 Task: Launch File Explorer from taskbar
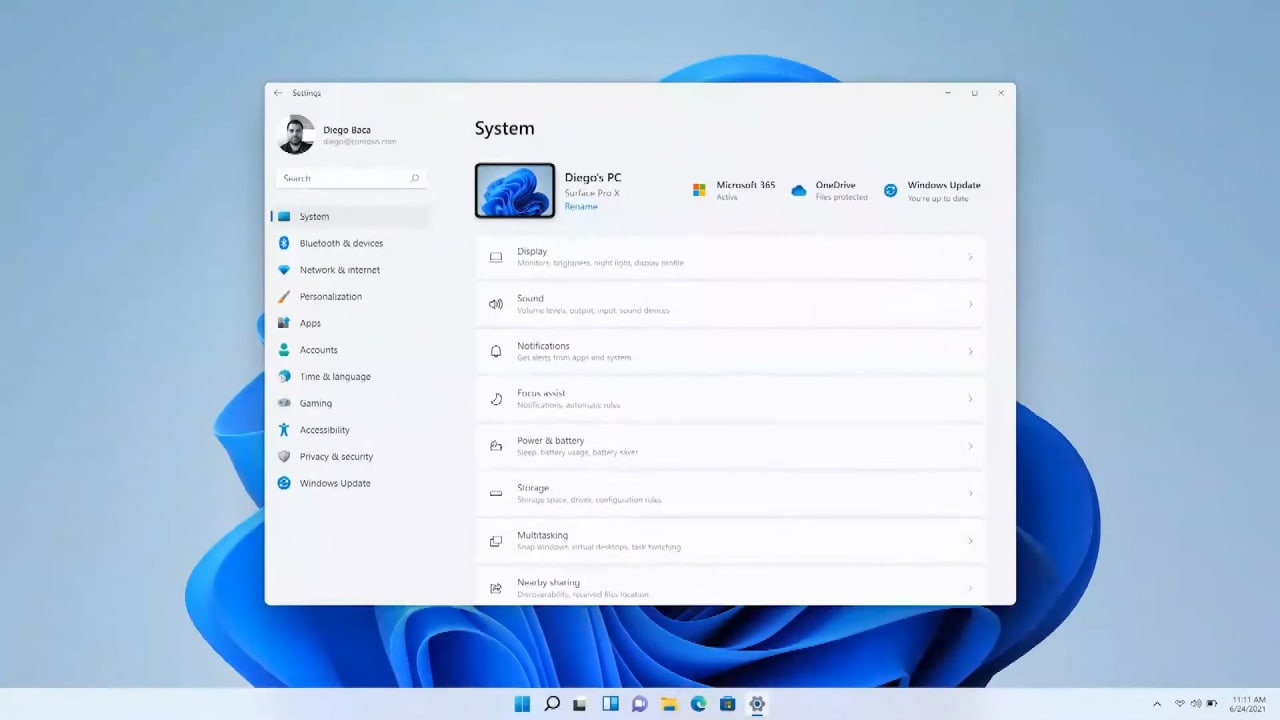point(669,704)
